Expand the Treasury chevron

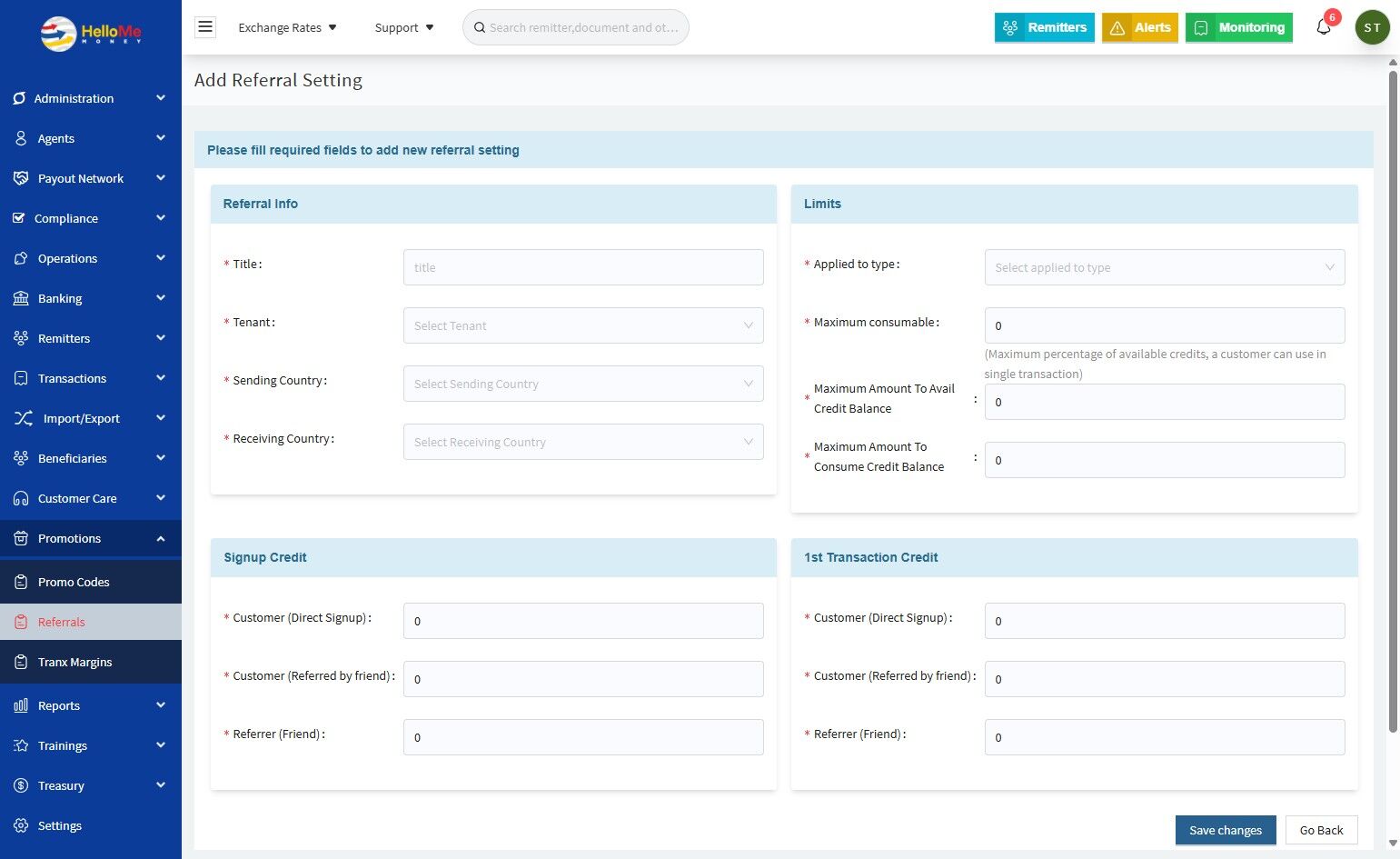coord(161,785)
